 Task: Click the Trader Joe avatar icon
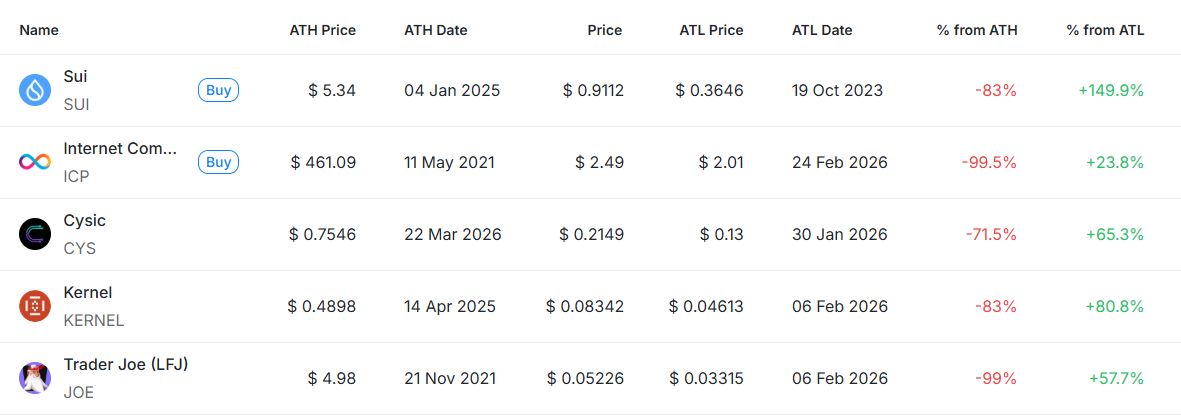tap(35, 379)
